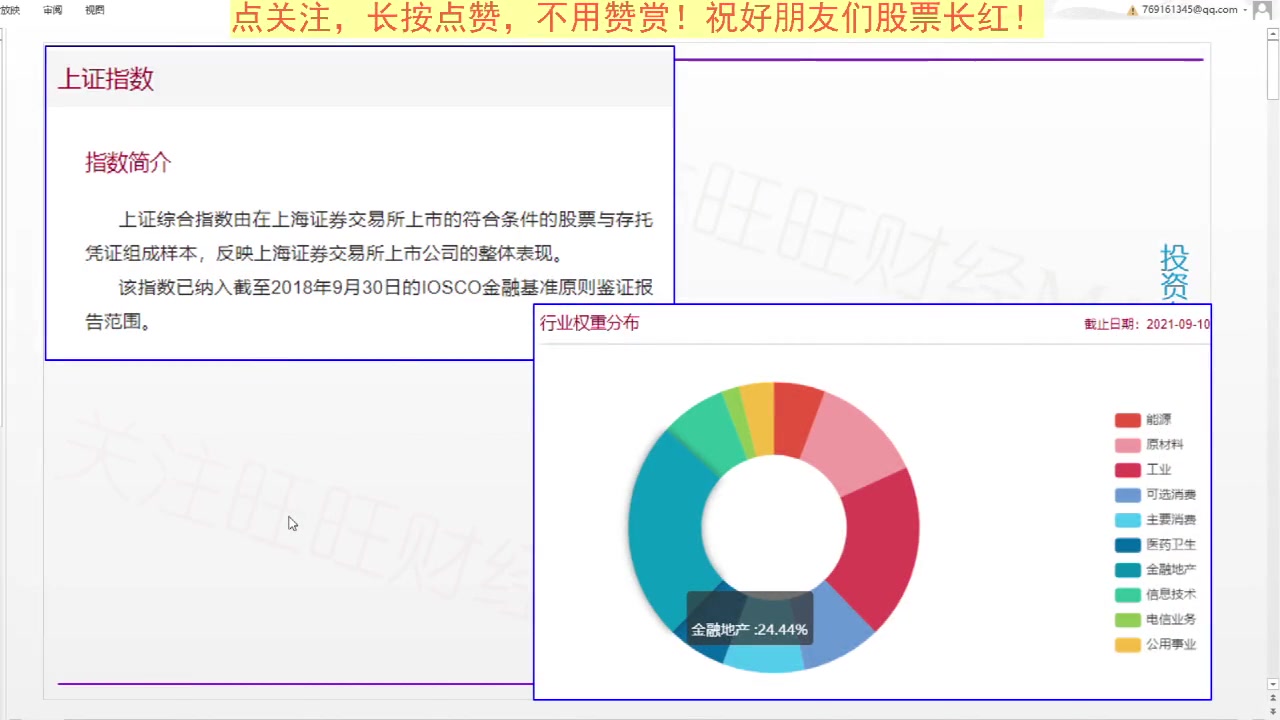Click the 指数简介 subheading
The width and height of the screenshot is (1280, 720).
128,162
